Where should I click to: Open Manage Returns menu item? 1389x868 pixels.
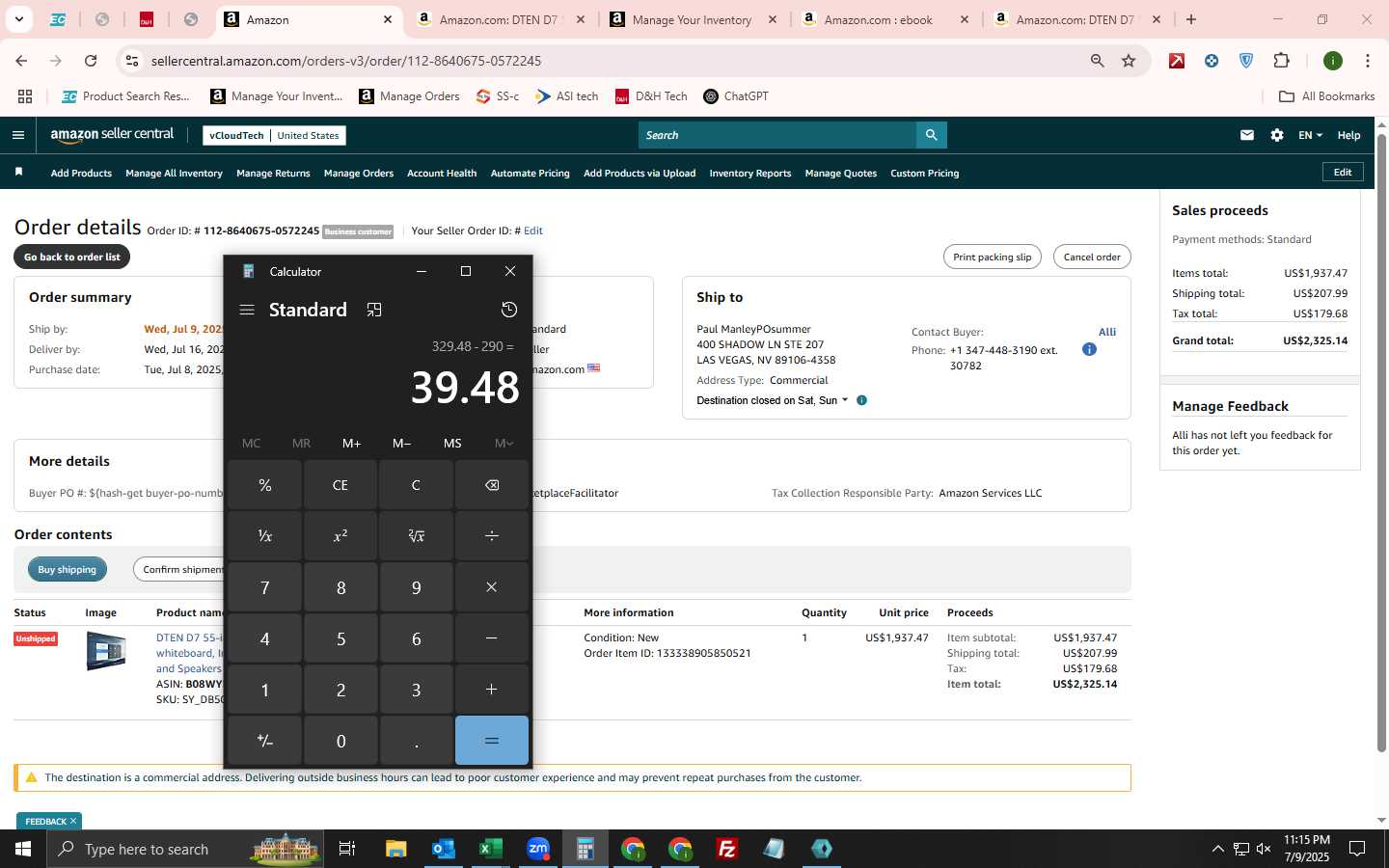(x=273, y=174)
